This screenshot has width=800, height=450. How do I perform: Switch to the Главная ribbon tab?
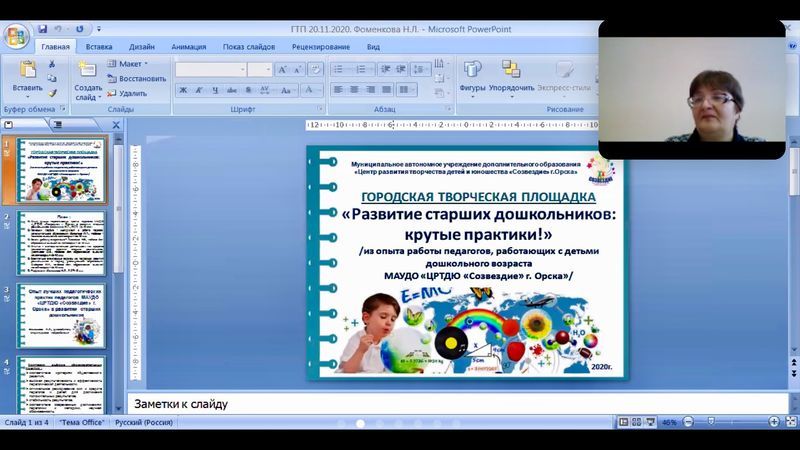point(55,46)
